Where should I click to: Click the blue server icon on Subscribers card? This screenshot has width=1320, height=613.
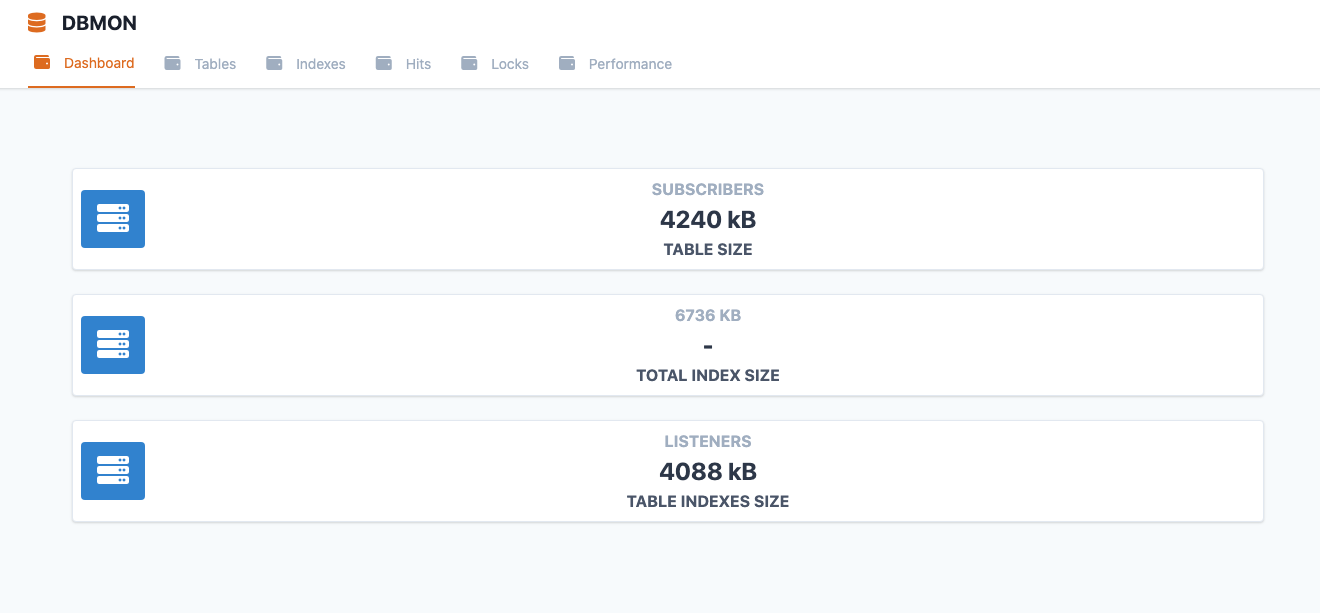(x=113, y=218)
